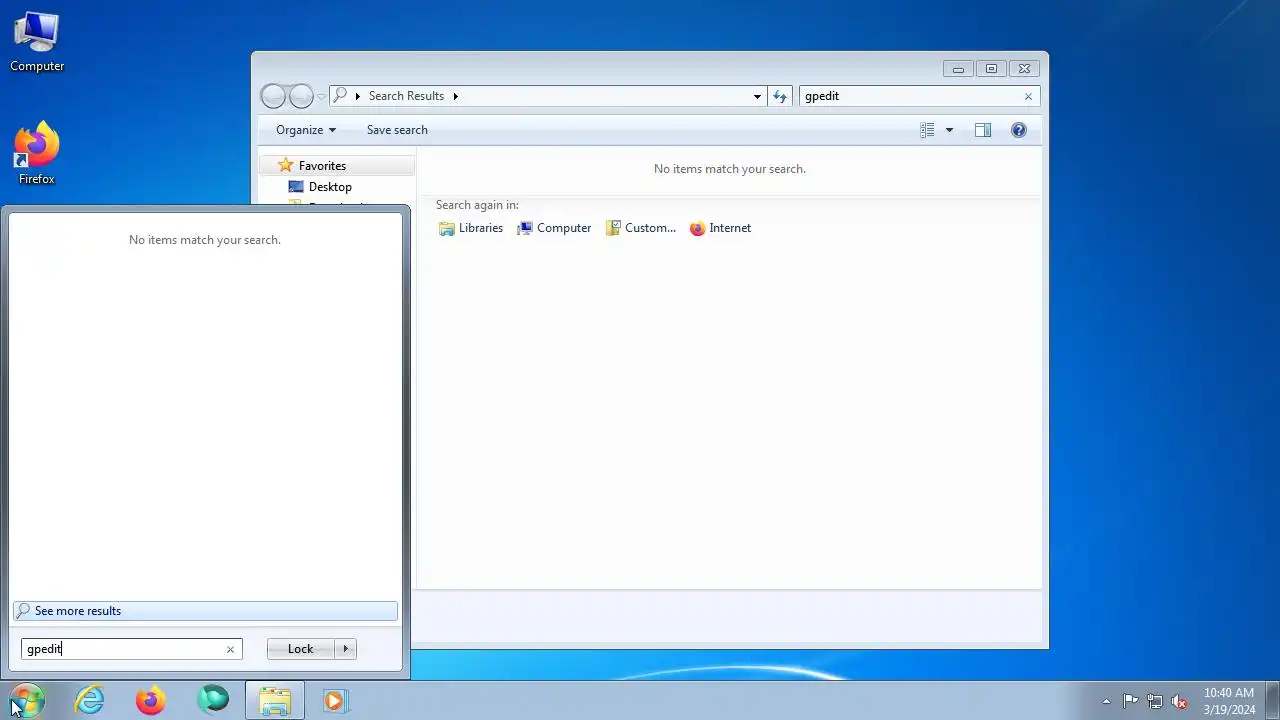Minimize the Search Results window
The width and height of the screenshot is (1280, 720).
click(958, 69)
